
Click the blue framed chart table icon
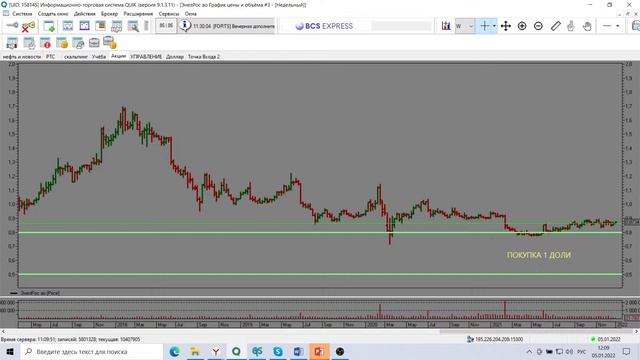point(84,26)
